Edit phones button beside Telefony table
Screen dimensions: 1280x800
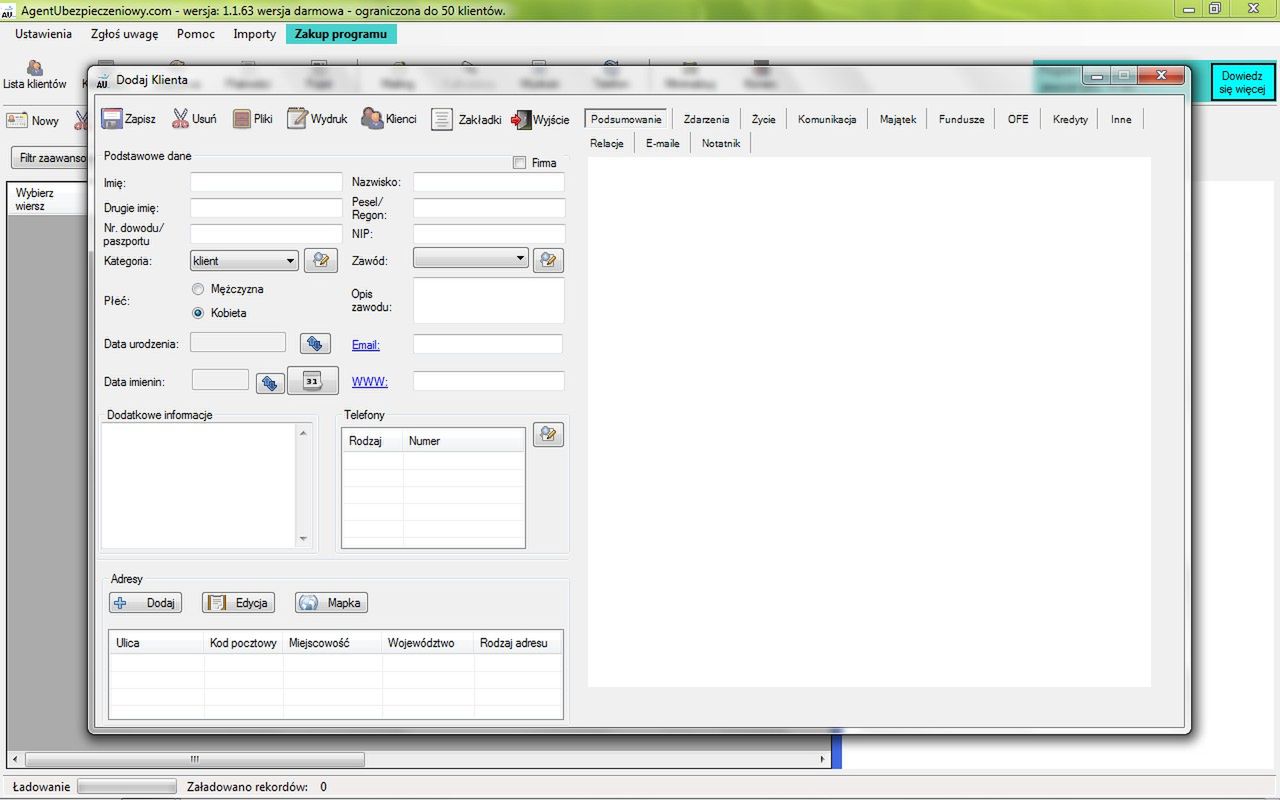coord(548,434)
